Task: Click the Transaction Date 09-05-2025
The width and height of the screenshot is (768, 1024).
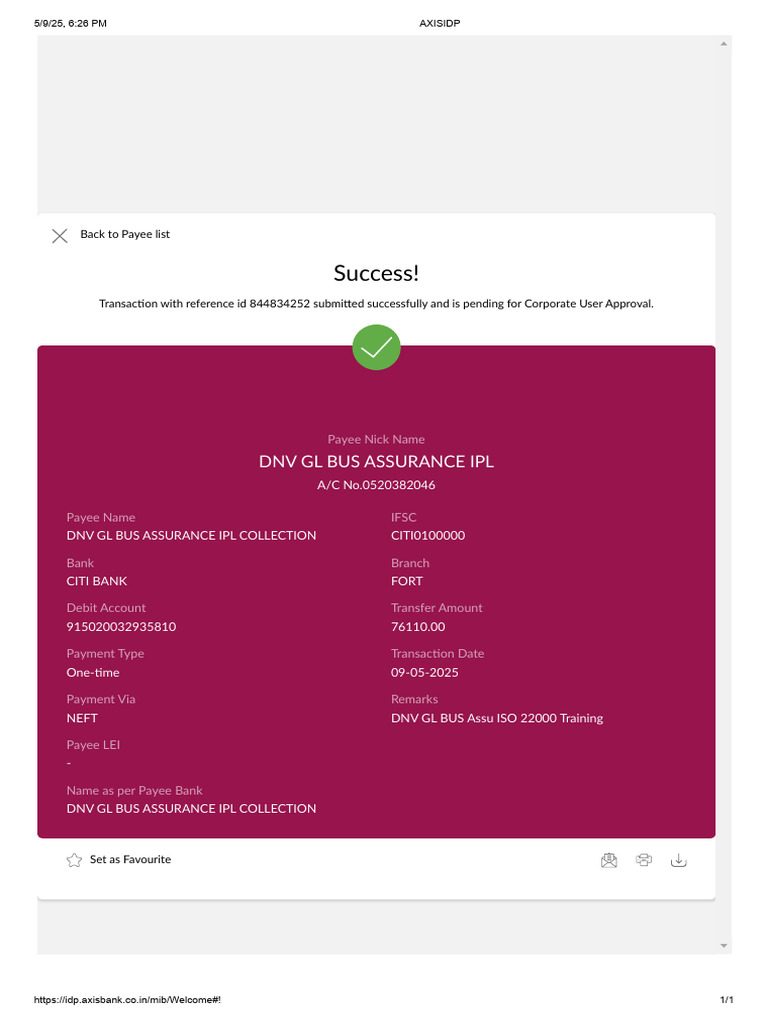Action: click(425, 672)
